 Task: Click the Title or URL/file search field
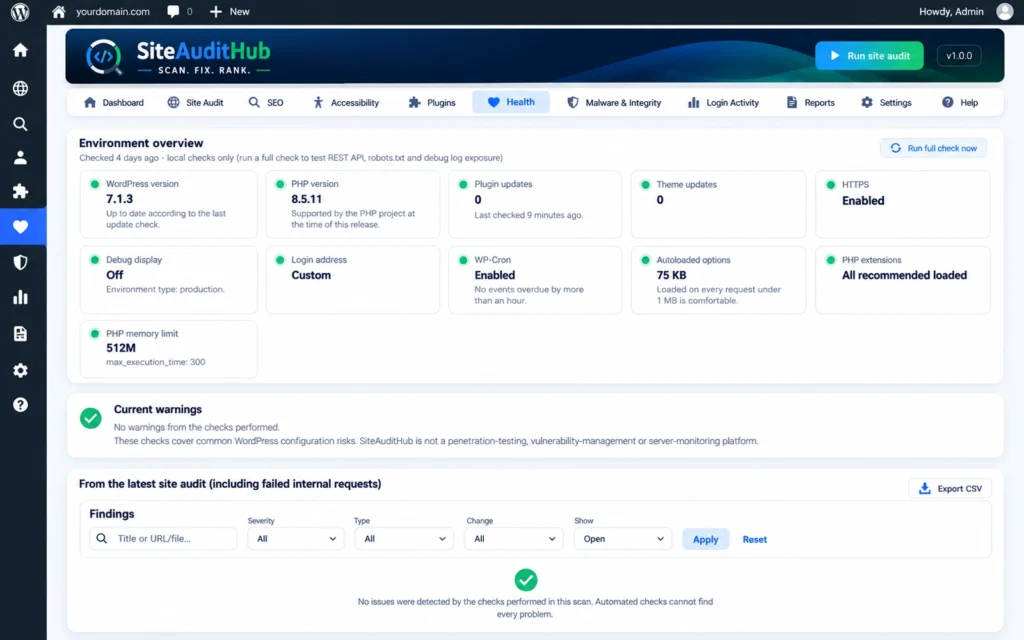pyautogui.click(x=163, y=539)
